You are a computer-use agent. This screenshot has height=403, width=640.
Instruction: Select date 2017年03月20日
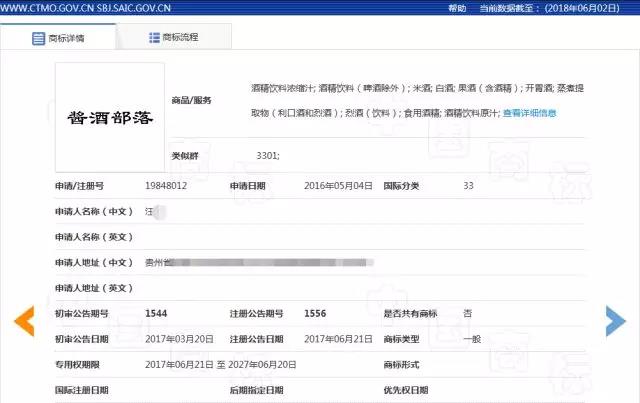179,339
